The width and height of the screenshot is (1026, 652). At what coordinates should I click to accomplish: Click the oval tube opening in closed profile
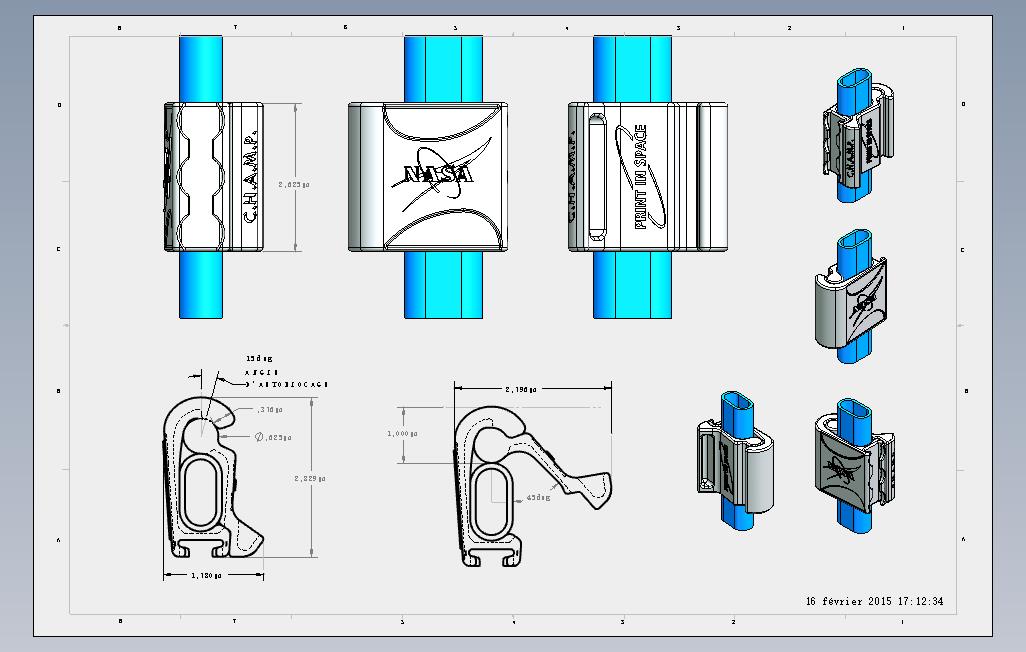pos(201,494)
